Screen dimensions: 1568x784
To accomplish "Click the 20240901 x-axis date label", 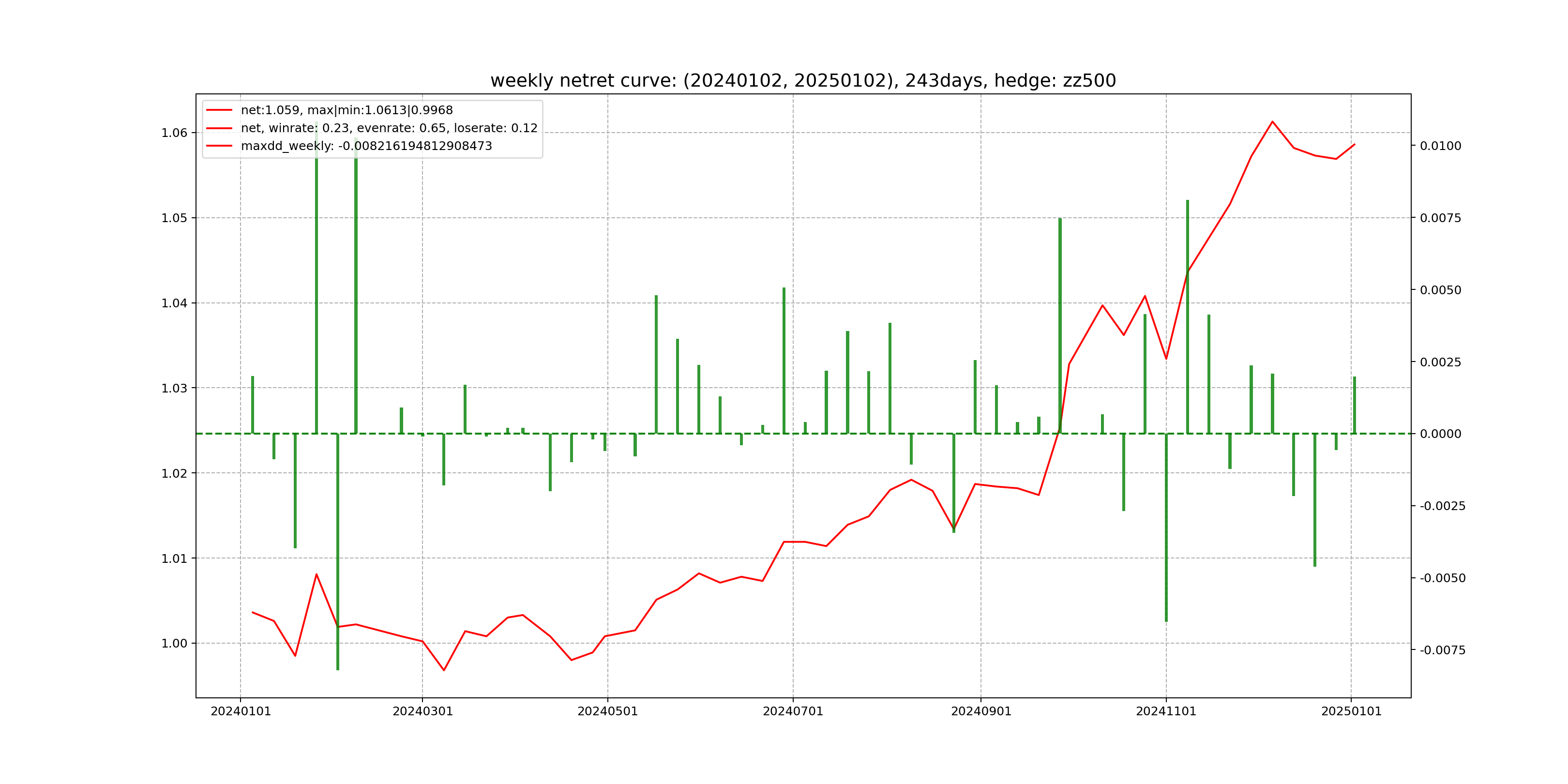I will tap(980, 711).
